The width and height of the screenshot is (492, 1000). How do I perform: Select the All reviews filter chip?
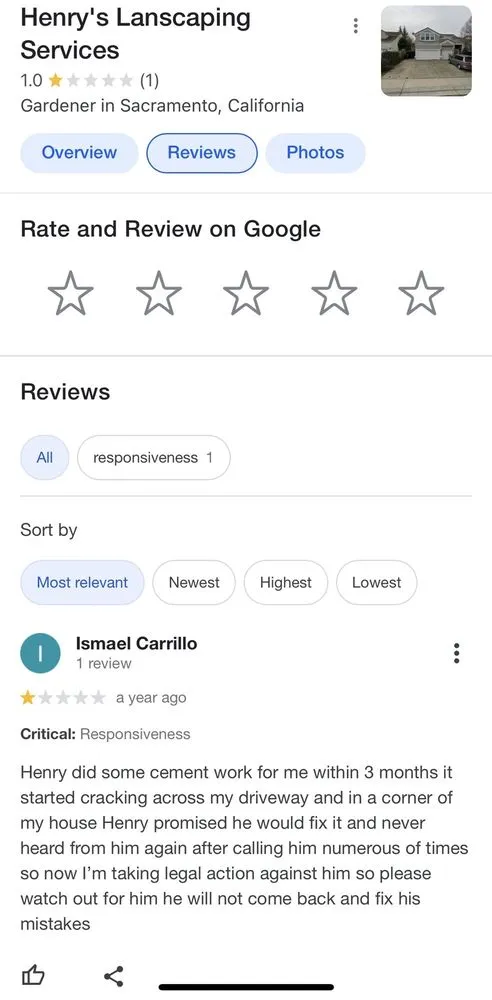[45, 457]
